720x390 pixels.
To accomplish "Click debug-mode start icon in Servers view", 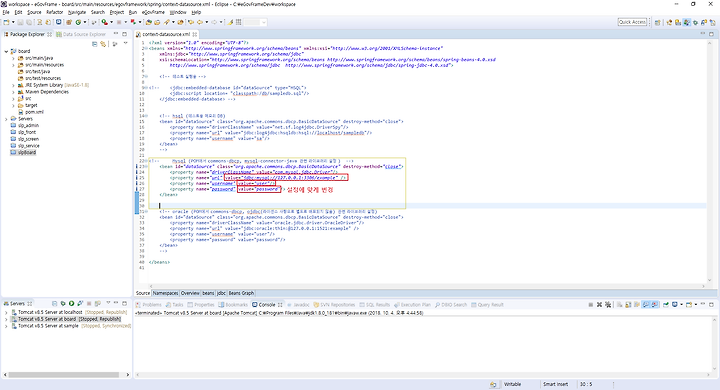I will click(63, 304).
